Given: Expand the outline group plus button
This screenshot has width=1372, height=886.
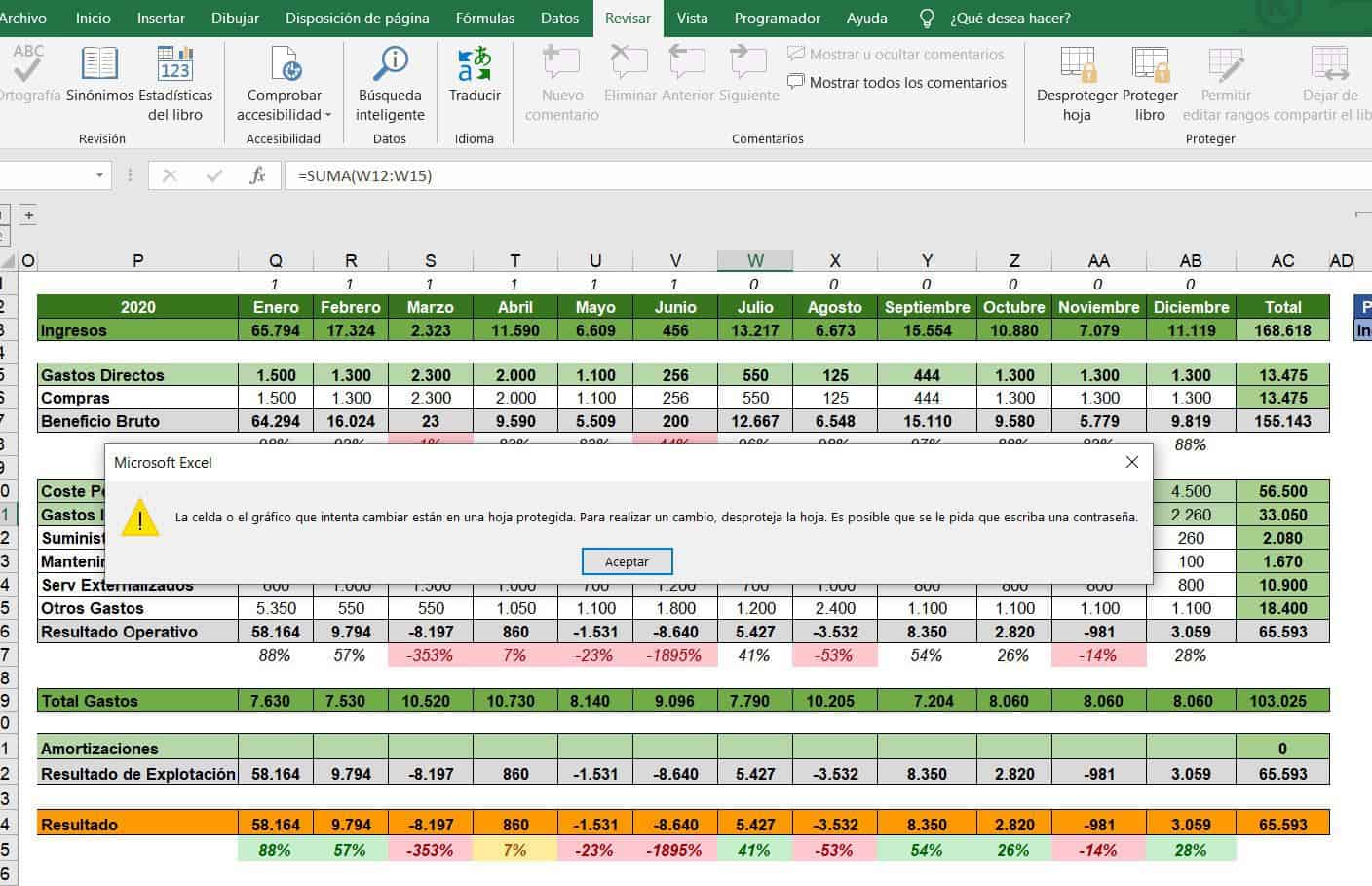Looking at the screenshot, I should click(x=29, y=215).
